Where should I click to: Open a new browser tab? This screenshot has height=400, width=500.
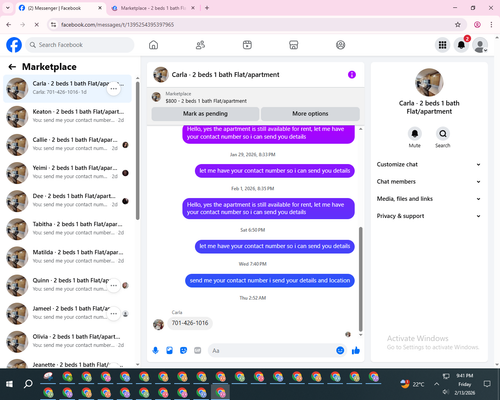click(207, 8)
